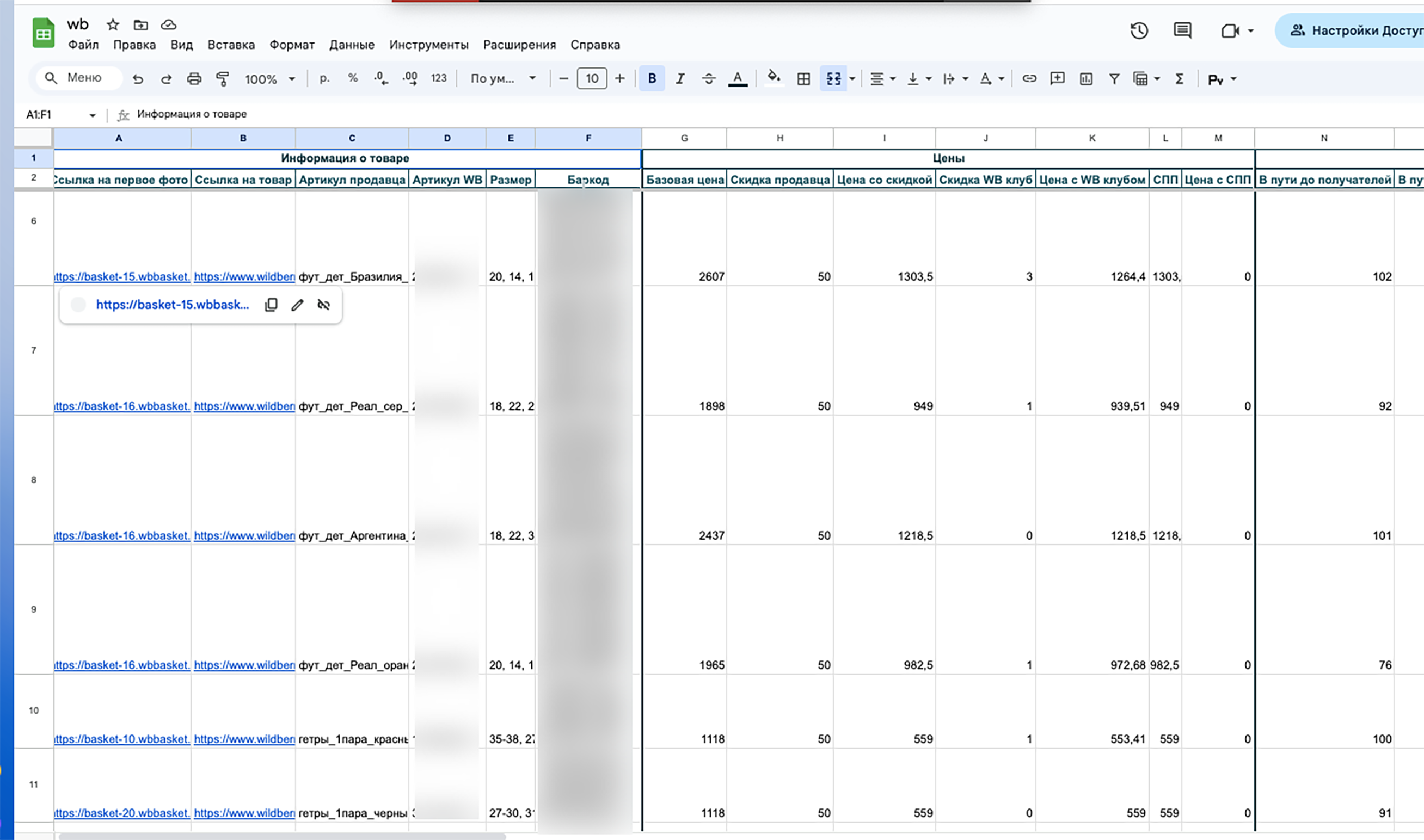Open the borders tool

coord(803,79)
